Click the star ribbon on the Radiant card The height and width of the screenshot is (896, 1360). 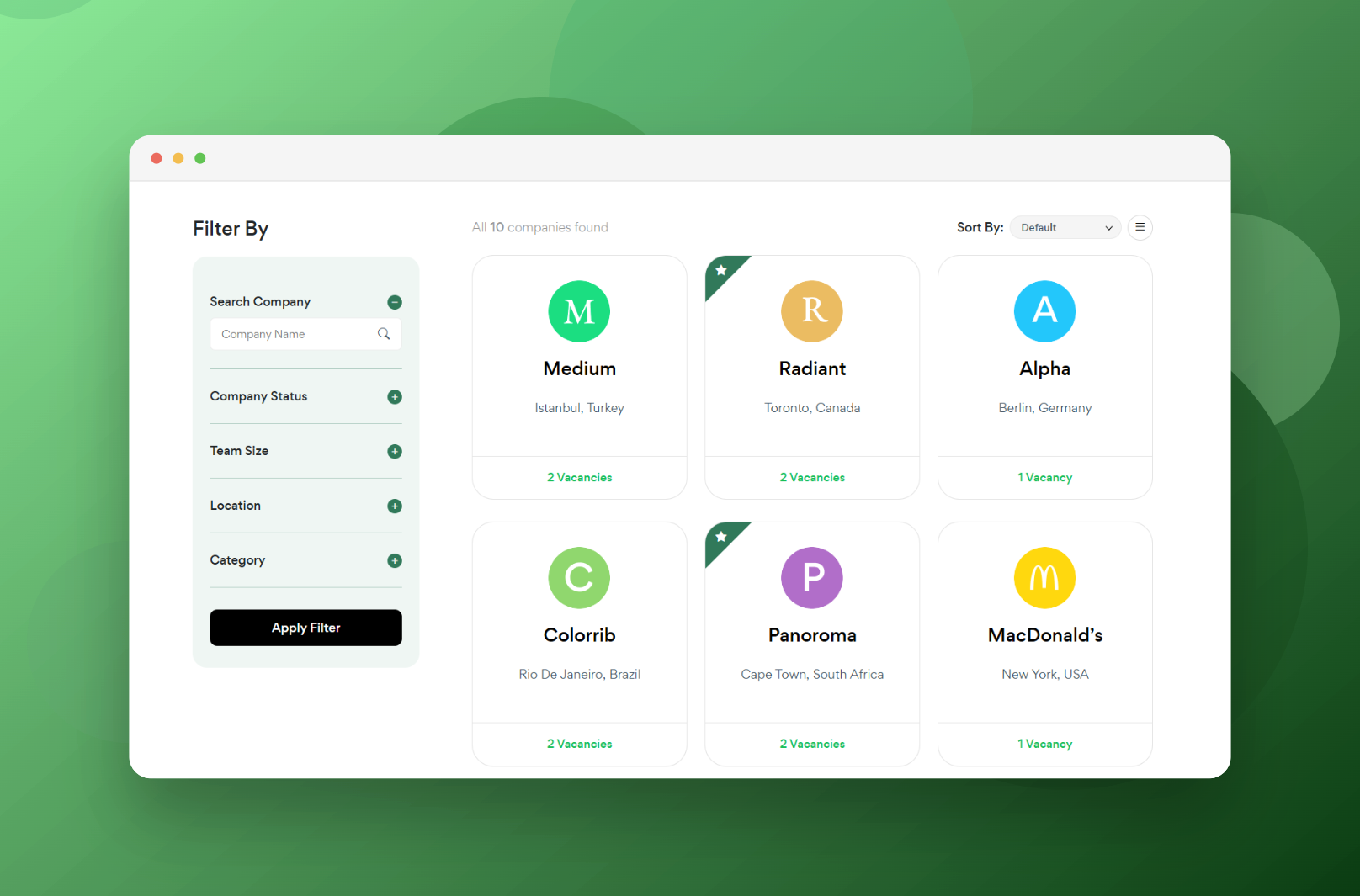(x=722, y=270)
